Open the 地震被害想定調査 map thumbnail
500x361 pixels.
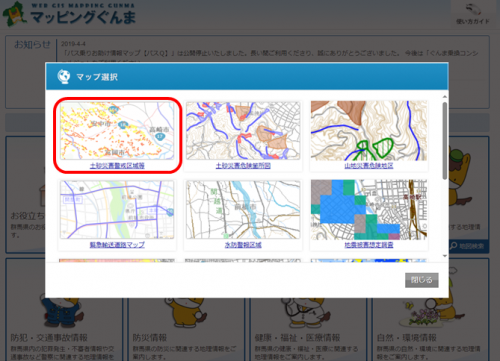(369, 210)
